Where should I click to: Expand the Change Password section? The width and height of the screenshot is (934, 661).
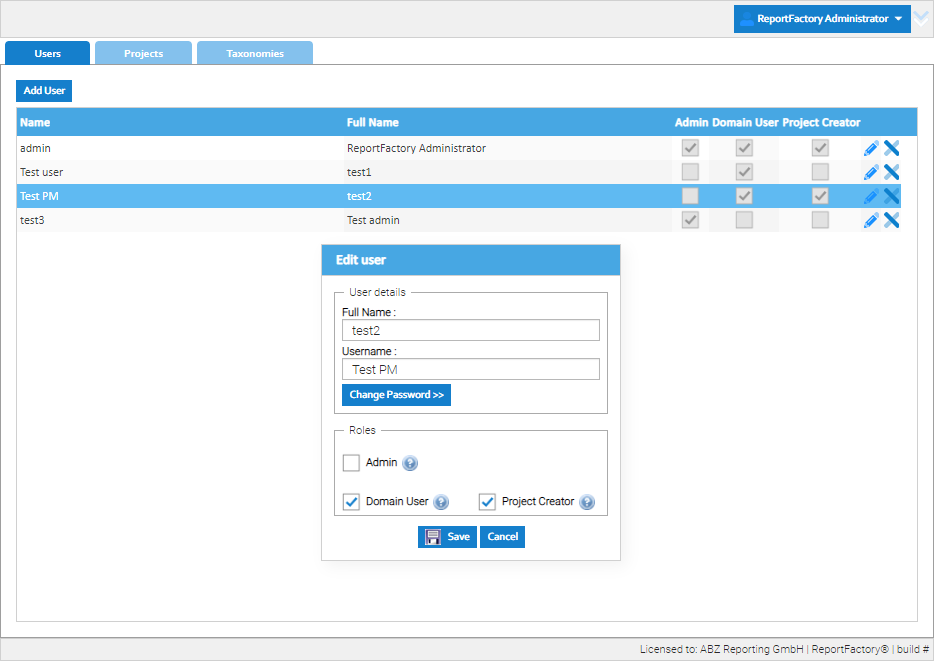pyautogui.click(x=396, y=395)
